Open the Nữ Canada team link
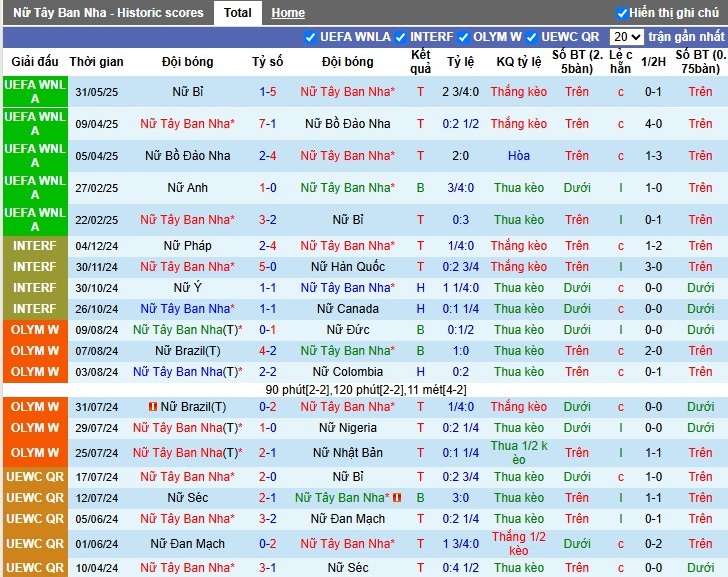The width and height of the screenshot is (728, 577). coord(348,309)
